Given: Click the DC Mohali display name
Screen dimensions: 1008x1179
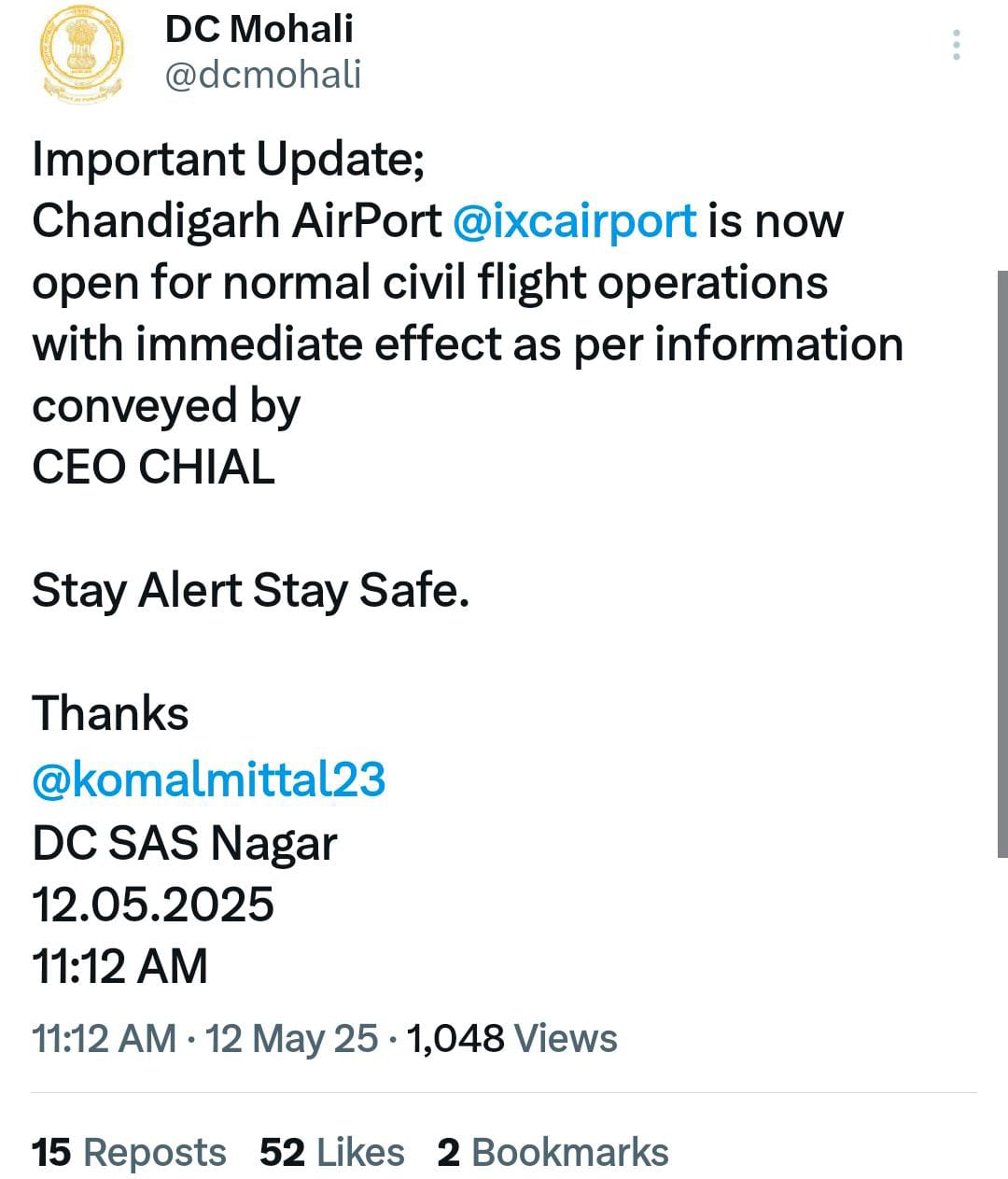Looking at the screenshot, I should [259, 29].
